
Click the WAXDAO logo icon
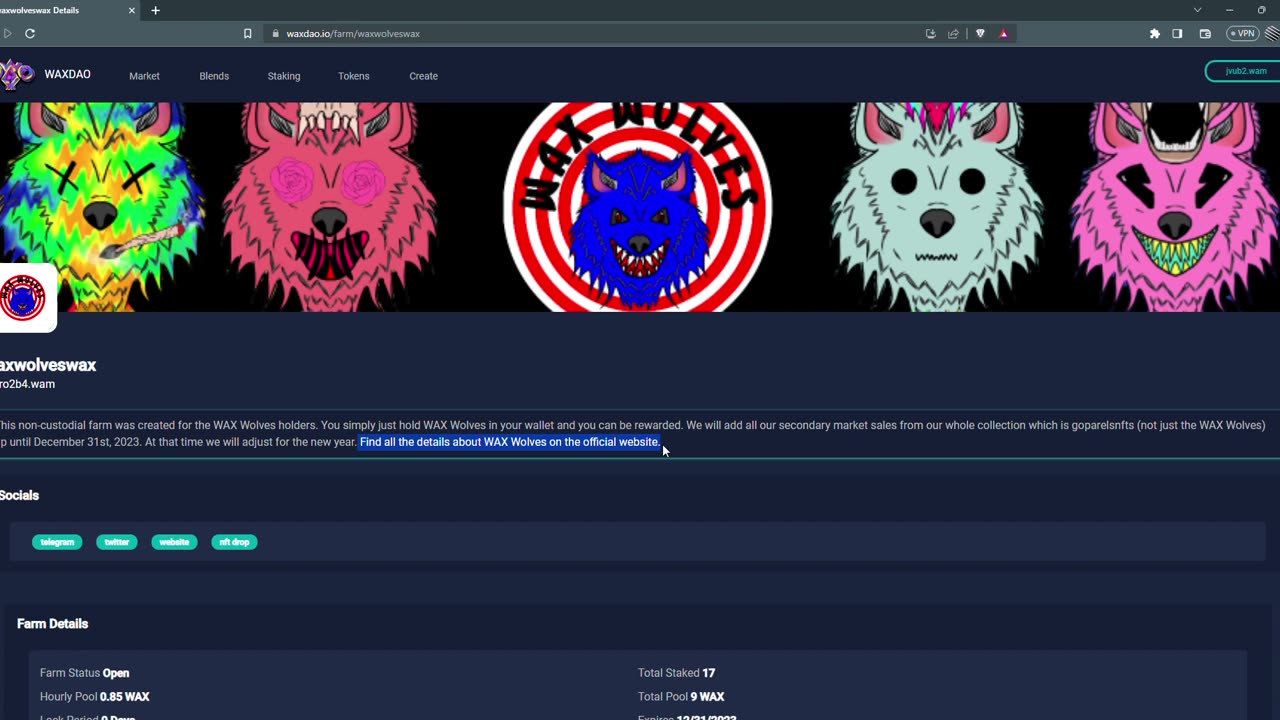click(17, 75)
